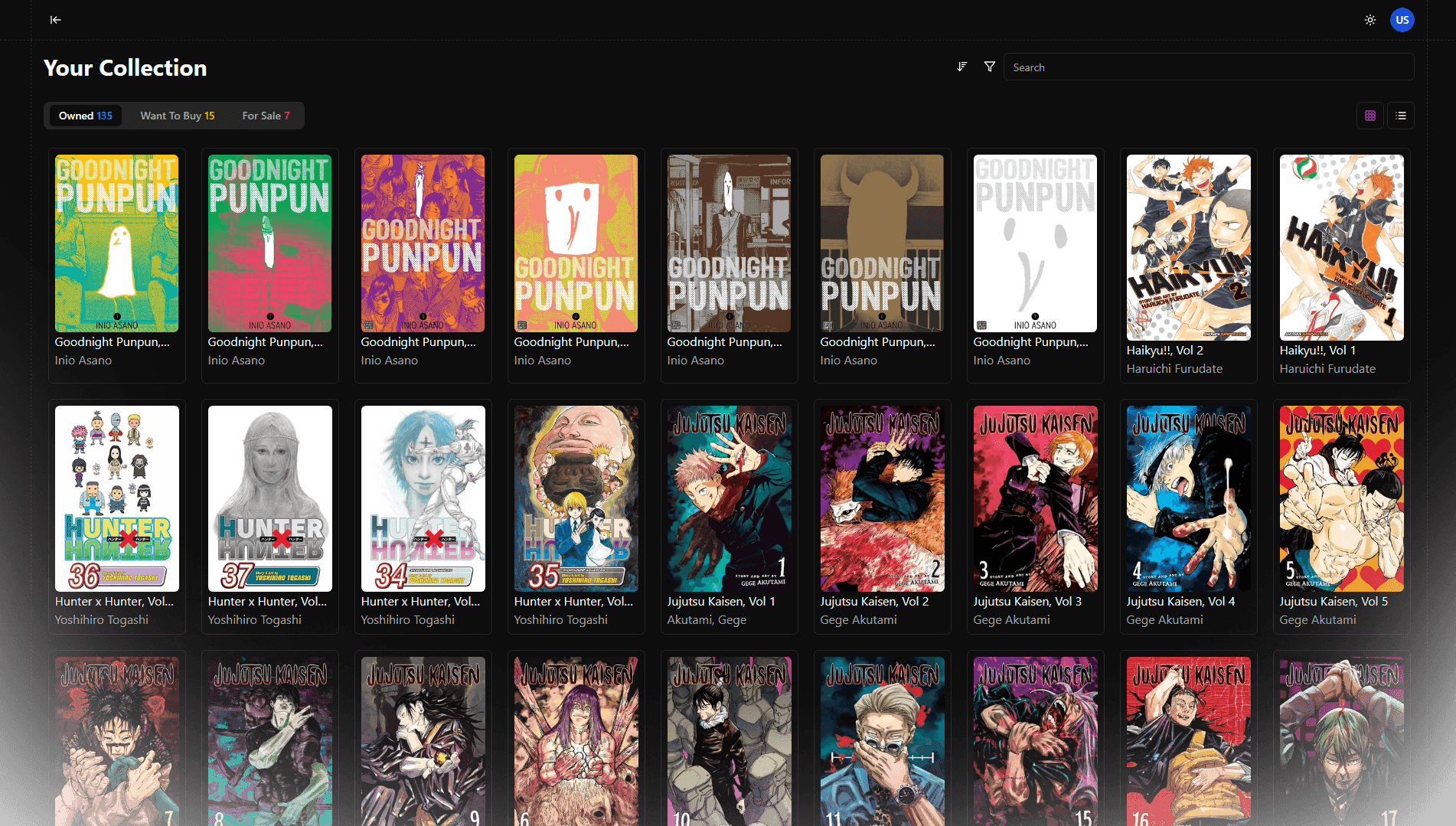Open the filter funnel options

(989, 67)
